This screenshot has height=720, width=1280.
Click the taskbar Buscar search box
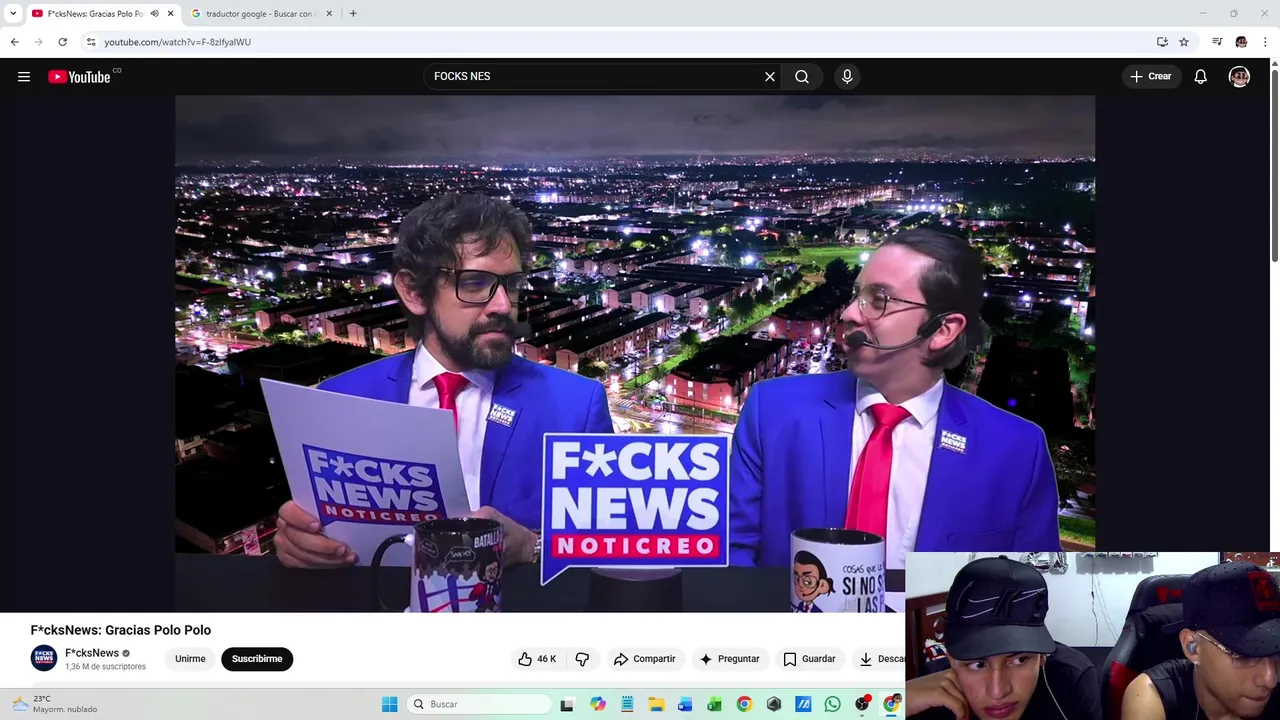tap(480, 704)
